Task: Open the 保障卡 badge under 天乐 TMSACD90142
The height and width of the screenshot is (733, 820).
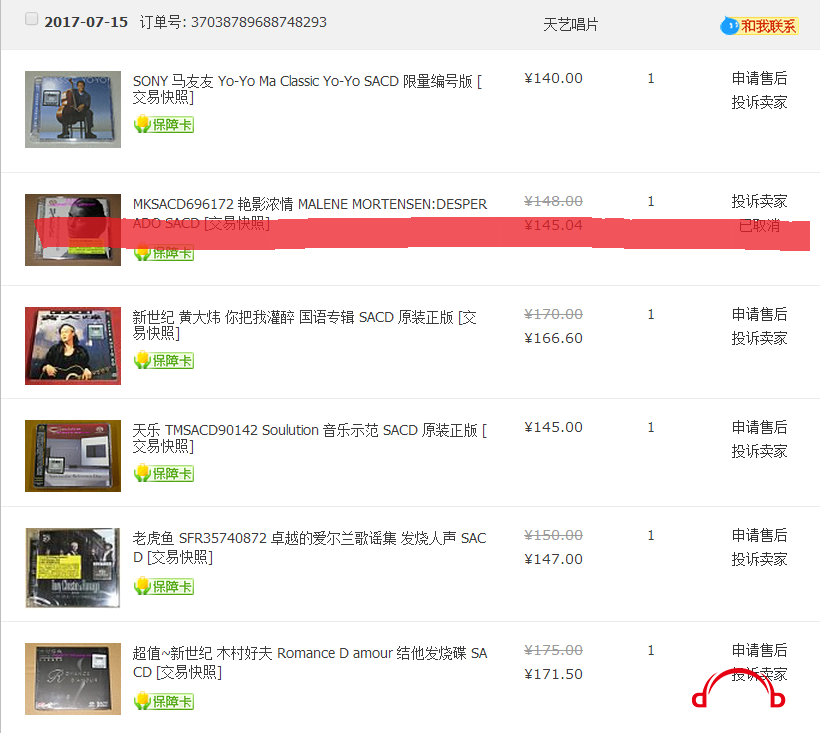Action: pos(164,473)
